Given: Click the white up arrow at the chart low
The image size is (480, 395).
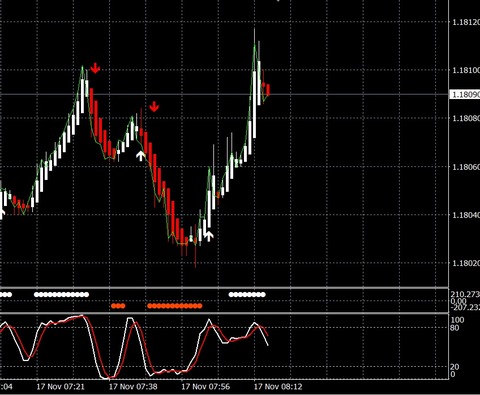Looking at the screenshot, I should click(209, 236).
